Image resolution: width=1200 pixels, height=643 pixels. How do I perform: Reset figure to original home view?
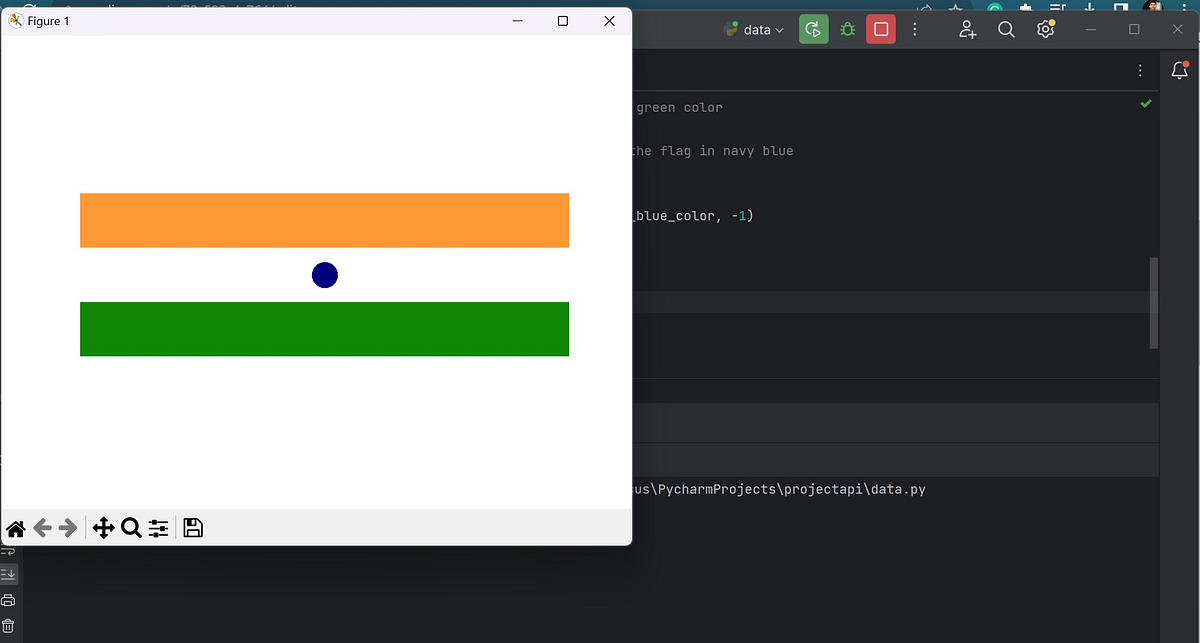pyautogui.click(x=16, y=528)
